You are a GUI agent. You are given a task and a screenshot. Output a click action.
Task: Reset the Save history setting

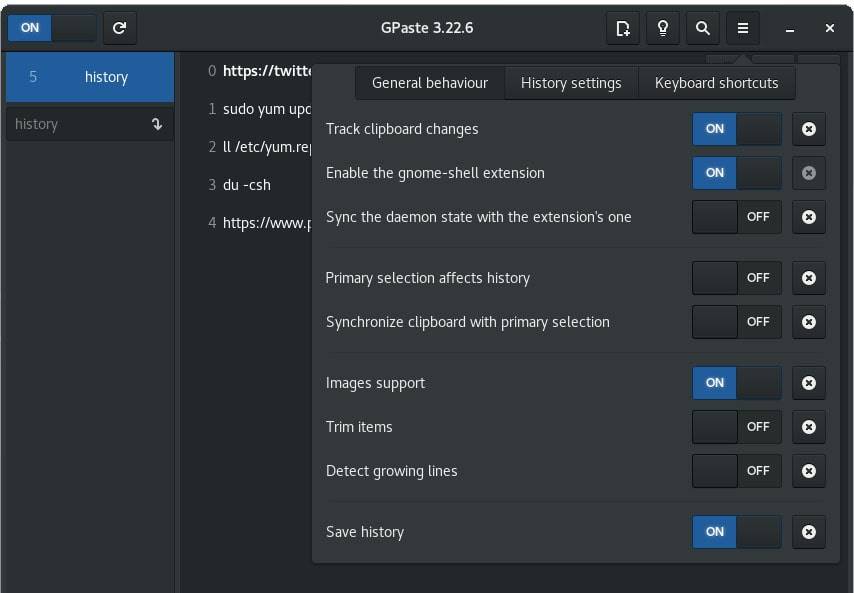point(809,532)
